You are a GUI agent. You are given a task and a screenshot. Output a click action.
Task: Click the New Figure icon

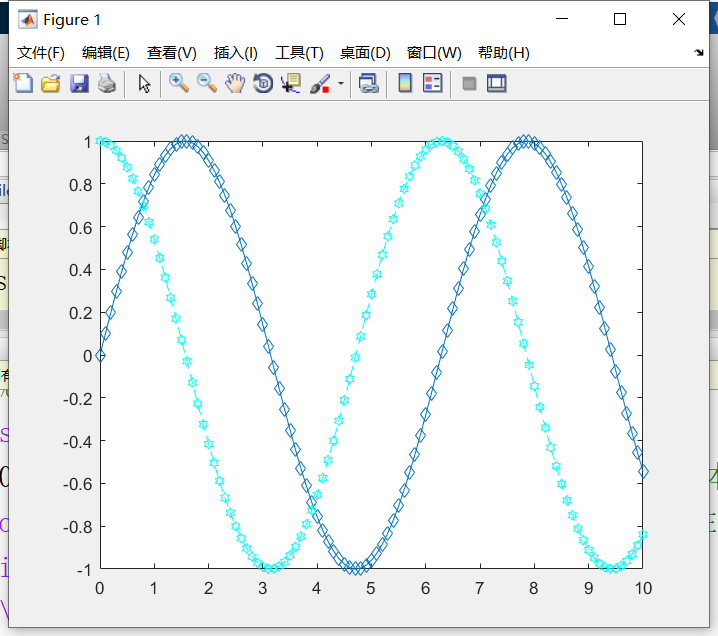coord(22,83)
